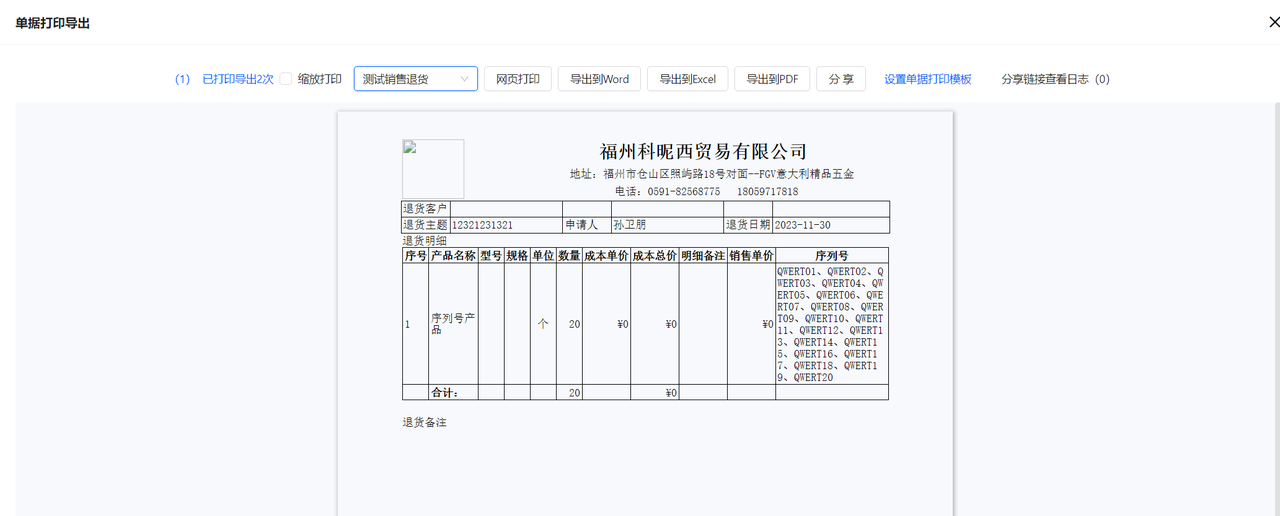This screenshot has width=1280, height=516.
Task: Open 设置单据打印模板 link
Action: [x=928, y=79]
